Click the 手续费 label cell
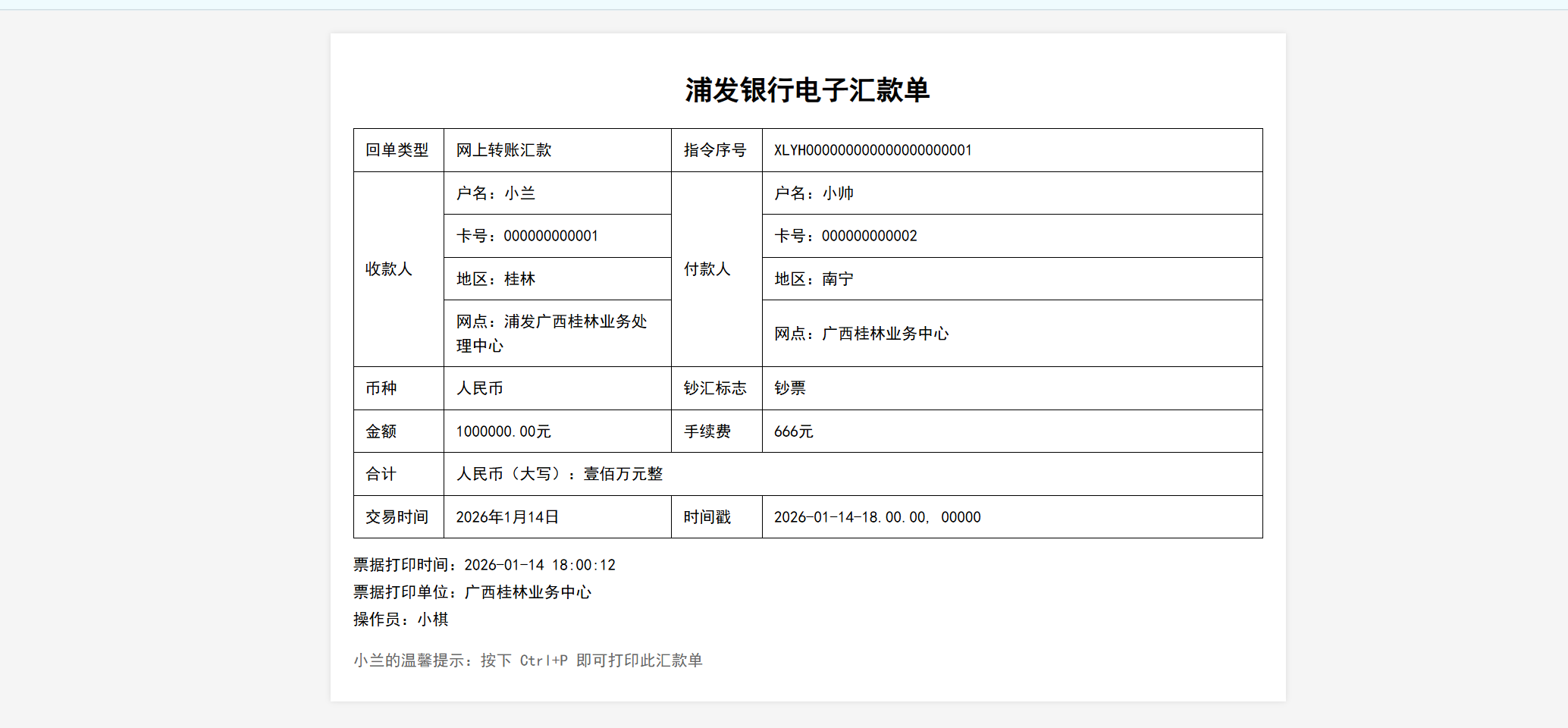This screenshot has height=728, width=1568. tap(717, 431)
